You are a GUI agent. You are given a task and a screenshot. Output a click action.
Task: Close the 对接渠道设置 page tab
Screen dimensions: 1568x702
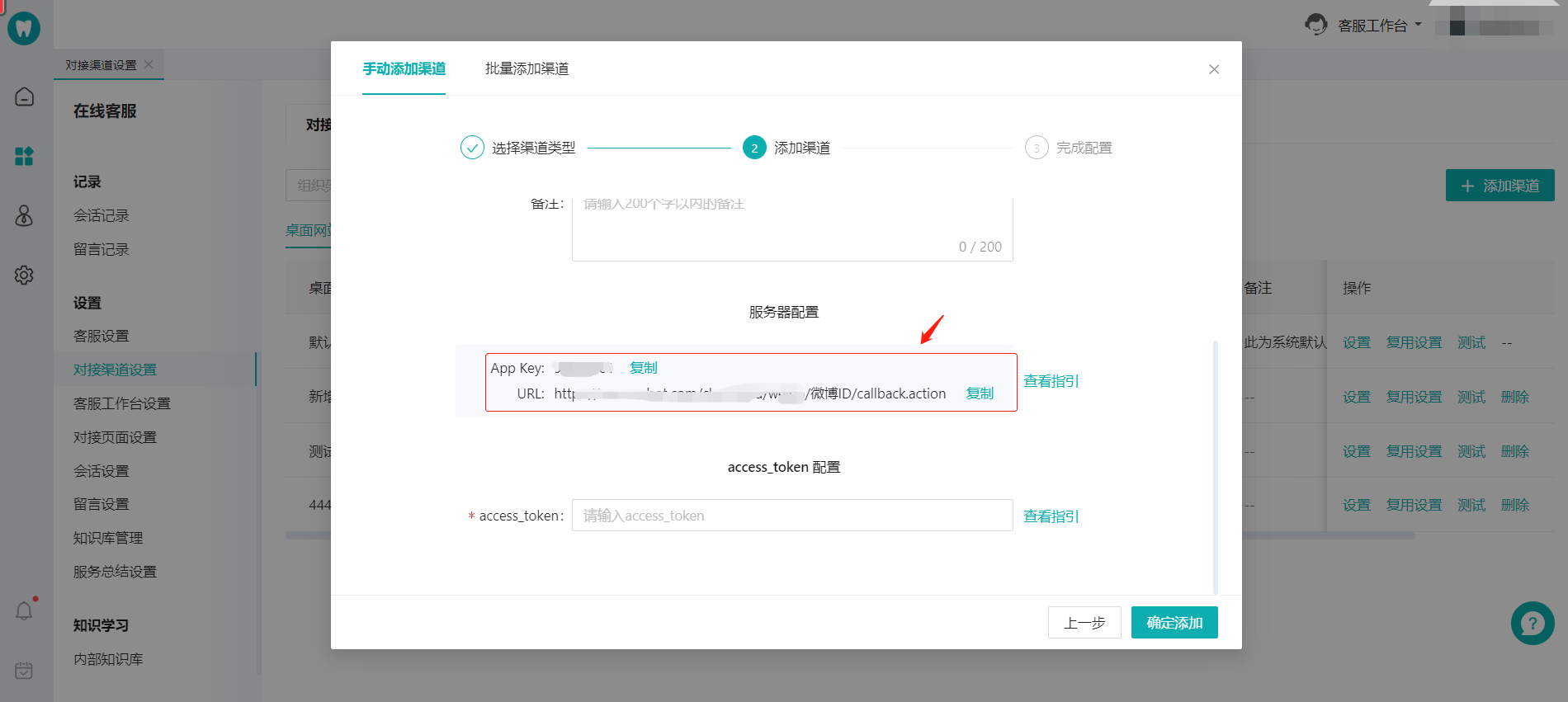[x=149, y=64]
